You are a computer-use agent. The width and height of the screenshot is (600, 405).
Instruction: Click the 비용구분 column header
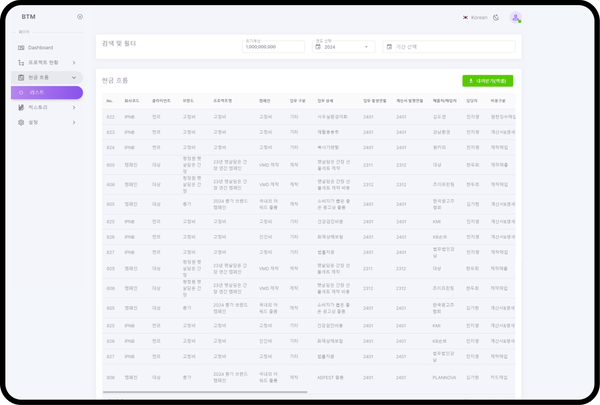[x=498, y=101]
